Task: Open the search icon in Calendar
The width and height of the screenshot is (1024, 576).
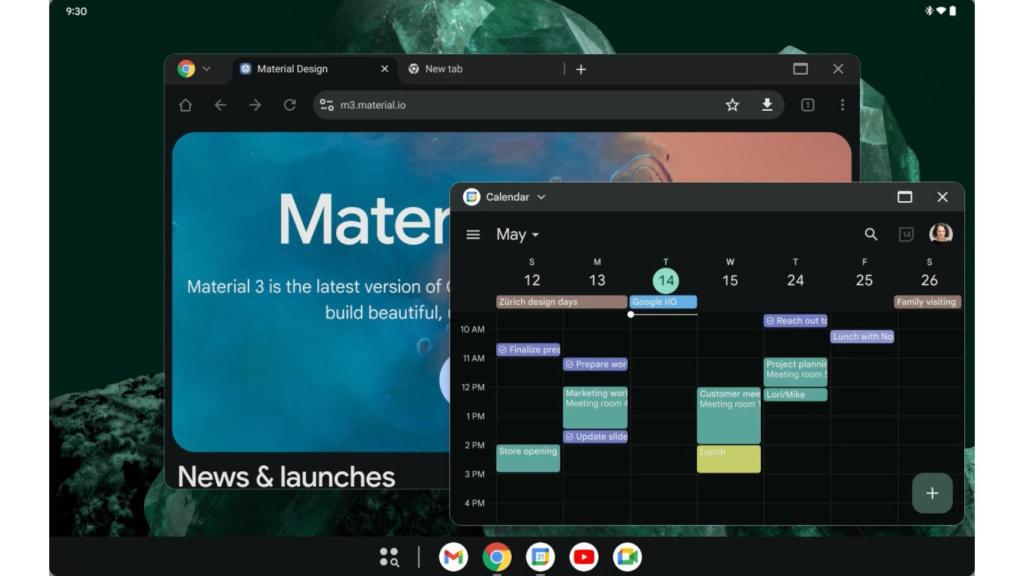Action: [x=870, y=234]
